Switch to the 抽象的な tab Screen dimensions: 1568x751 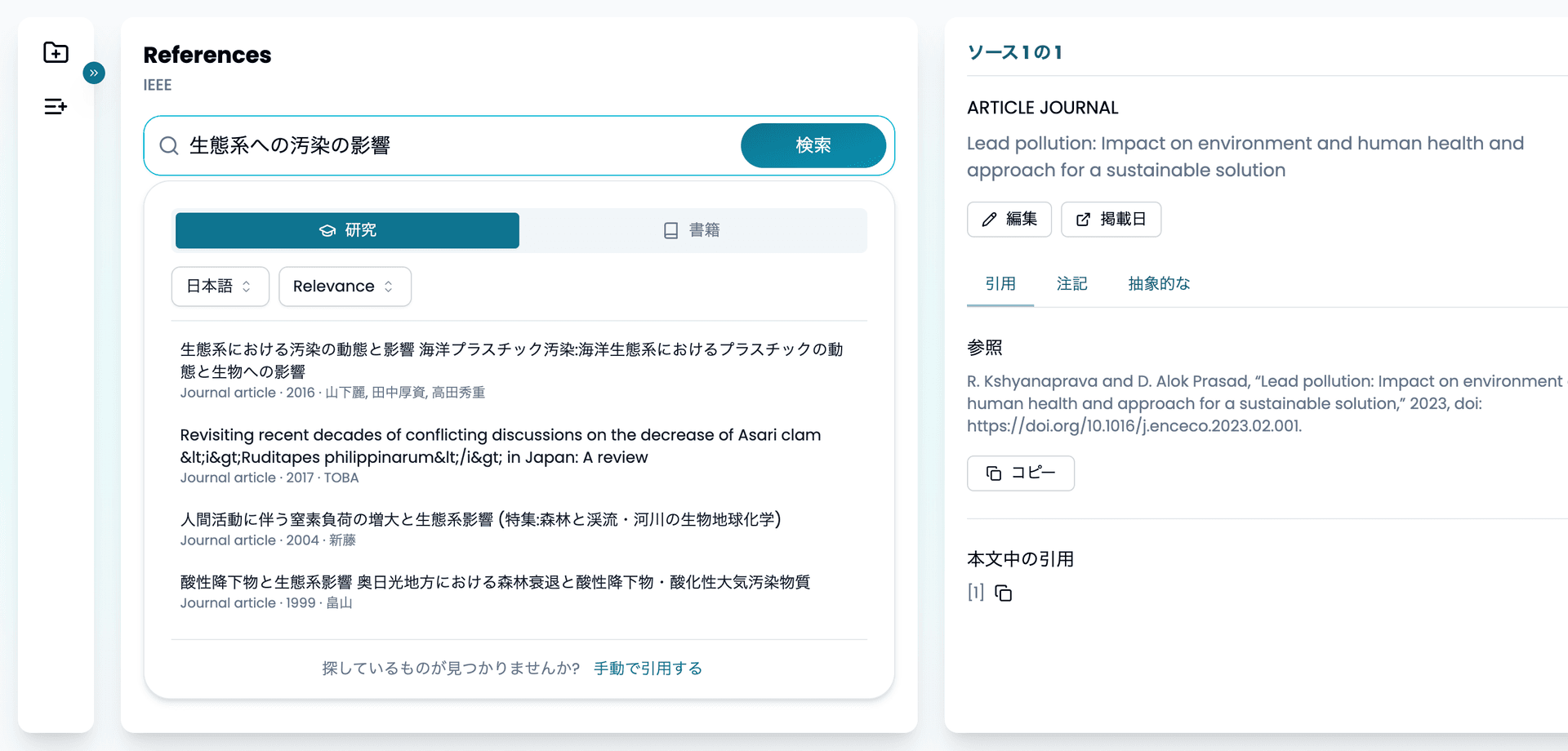pos(1159,283)
